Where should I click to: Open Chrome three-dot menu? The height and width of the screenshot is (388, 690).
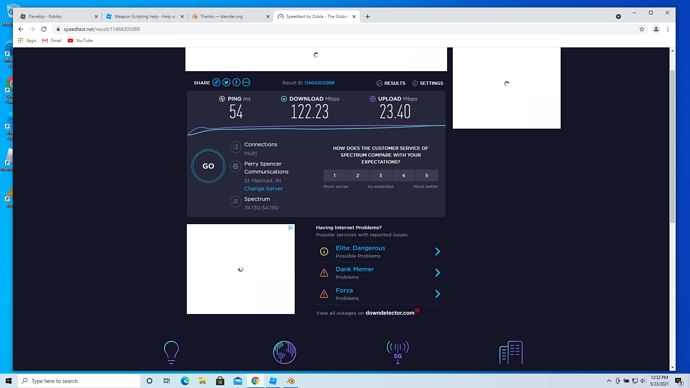(668, 29)
